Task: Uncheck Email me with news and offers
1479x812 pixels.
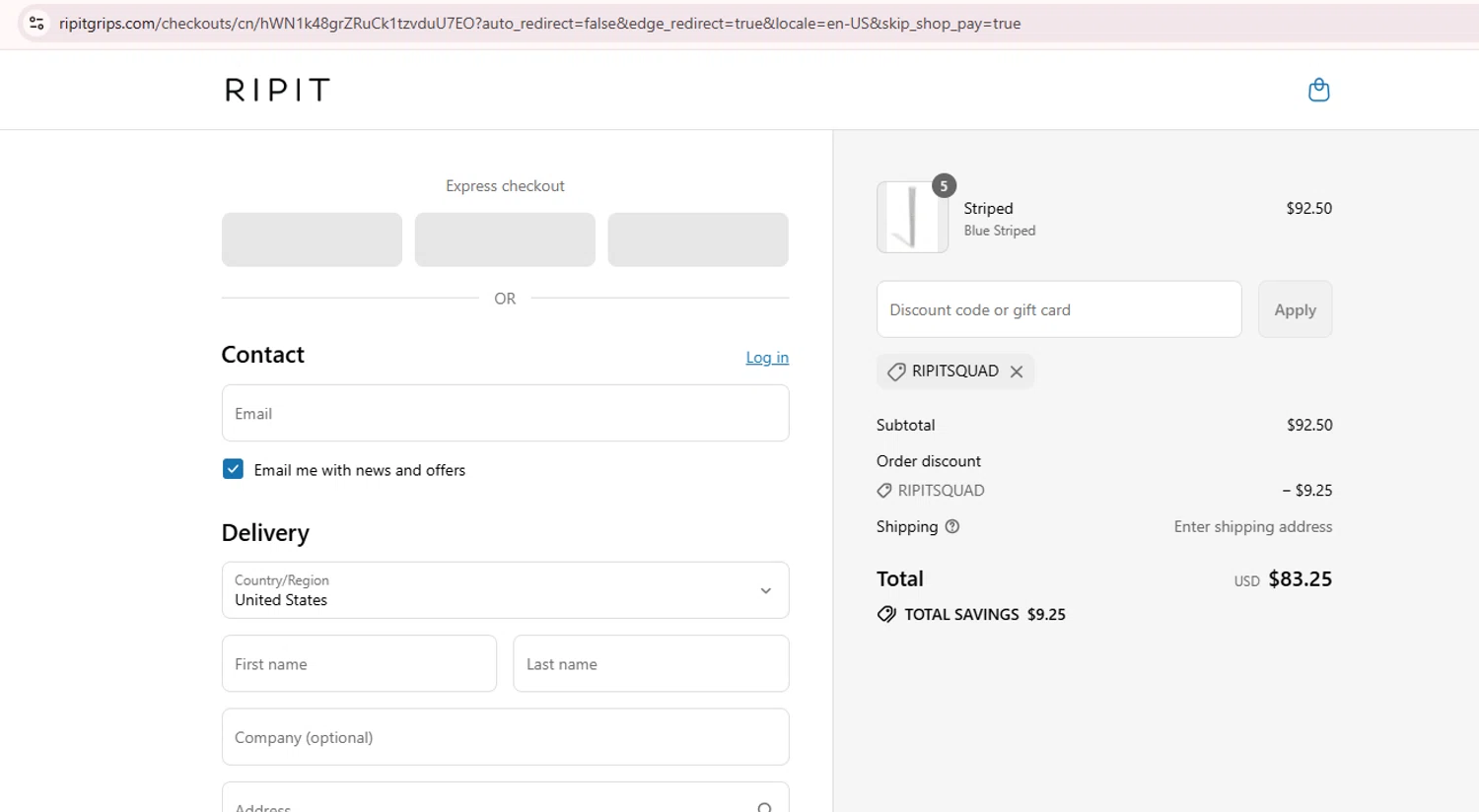Action: coord(233,469)
